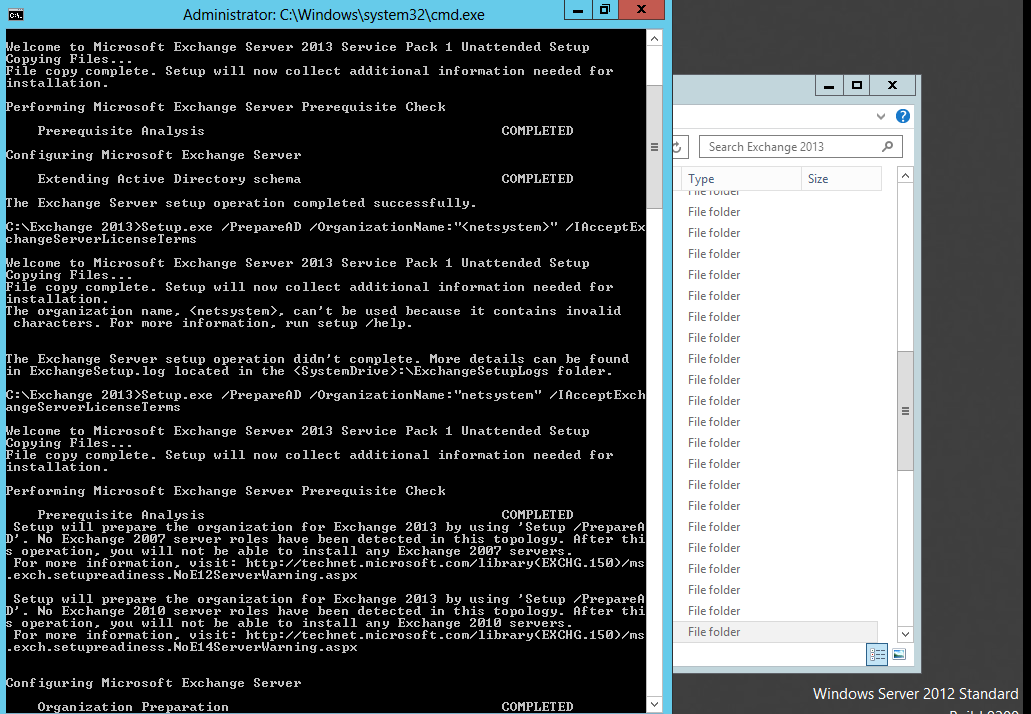Click the text "run setup /help." in cmd
This screenshot has height=714, width=1031.
click(x=348, y=323)
